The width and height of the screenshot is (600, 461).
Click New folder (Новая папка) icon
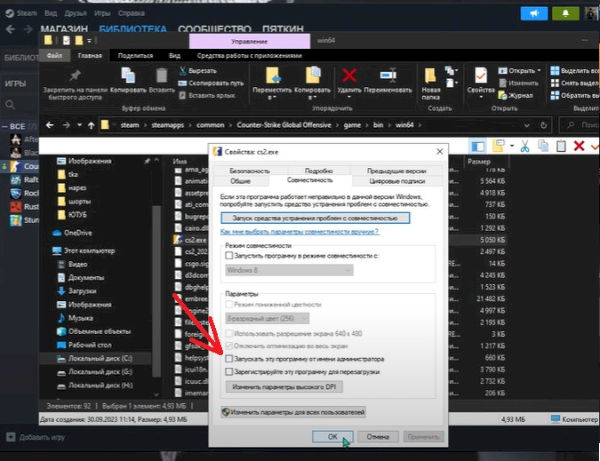point(430,75)
